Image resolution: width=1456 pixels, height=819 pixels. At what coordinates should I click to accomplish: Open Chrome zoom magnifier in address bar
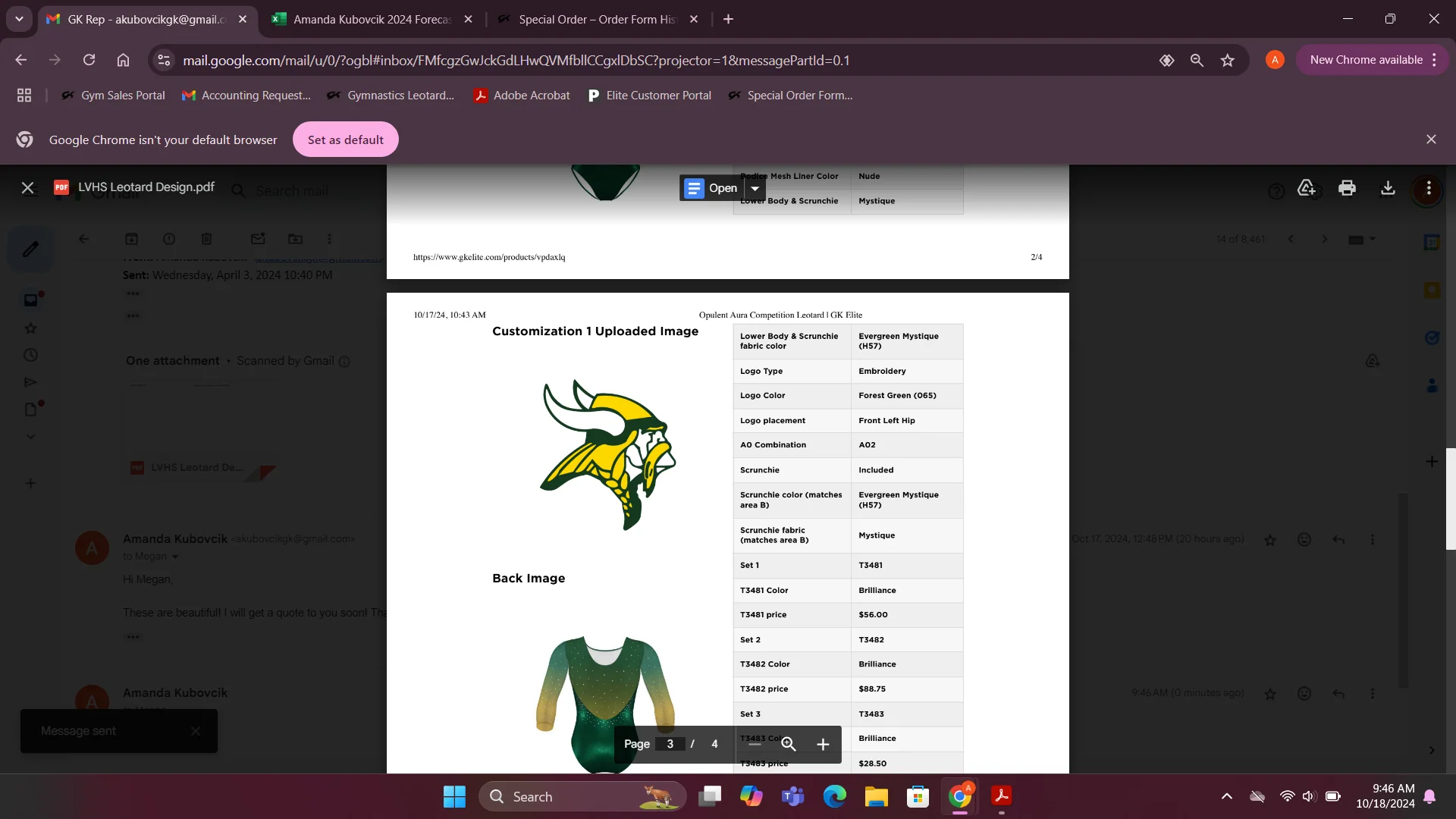point(1197,60)
